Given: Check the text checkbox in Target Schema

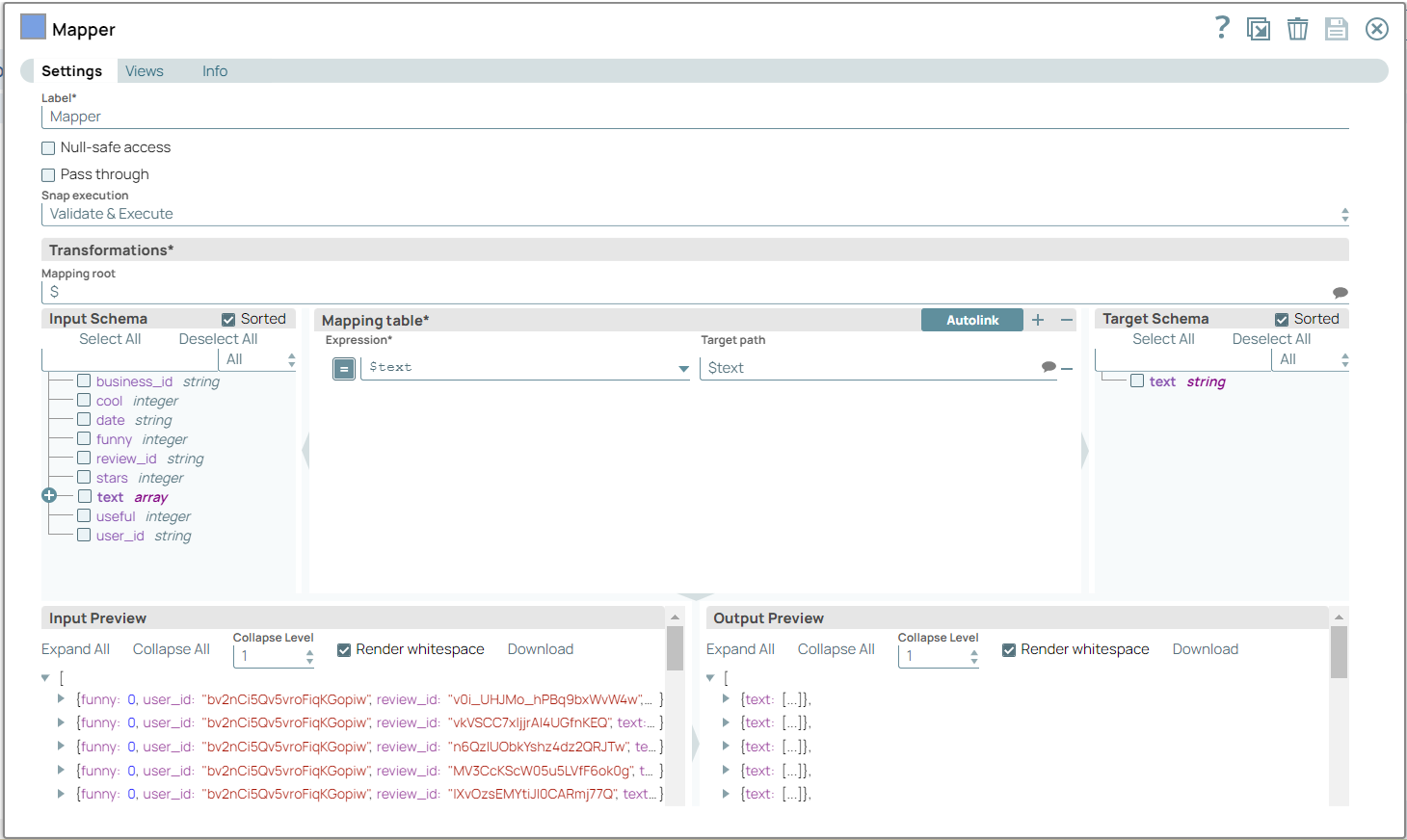Looking at the screenshot, I should coord(1136,381).
